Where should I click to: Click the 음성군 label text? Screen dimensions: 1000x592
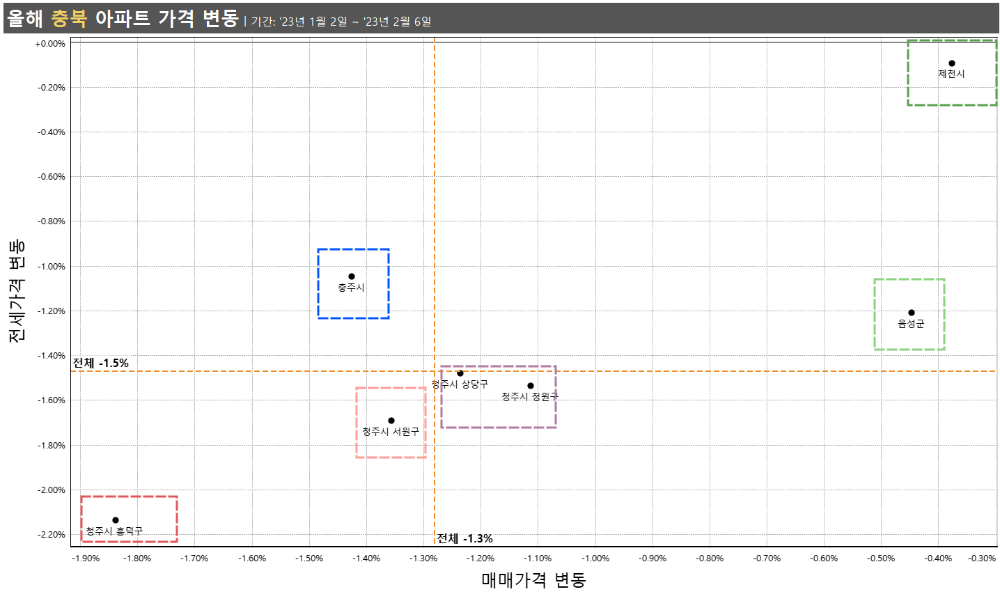911,323
